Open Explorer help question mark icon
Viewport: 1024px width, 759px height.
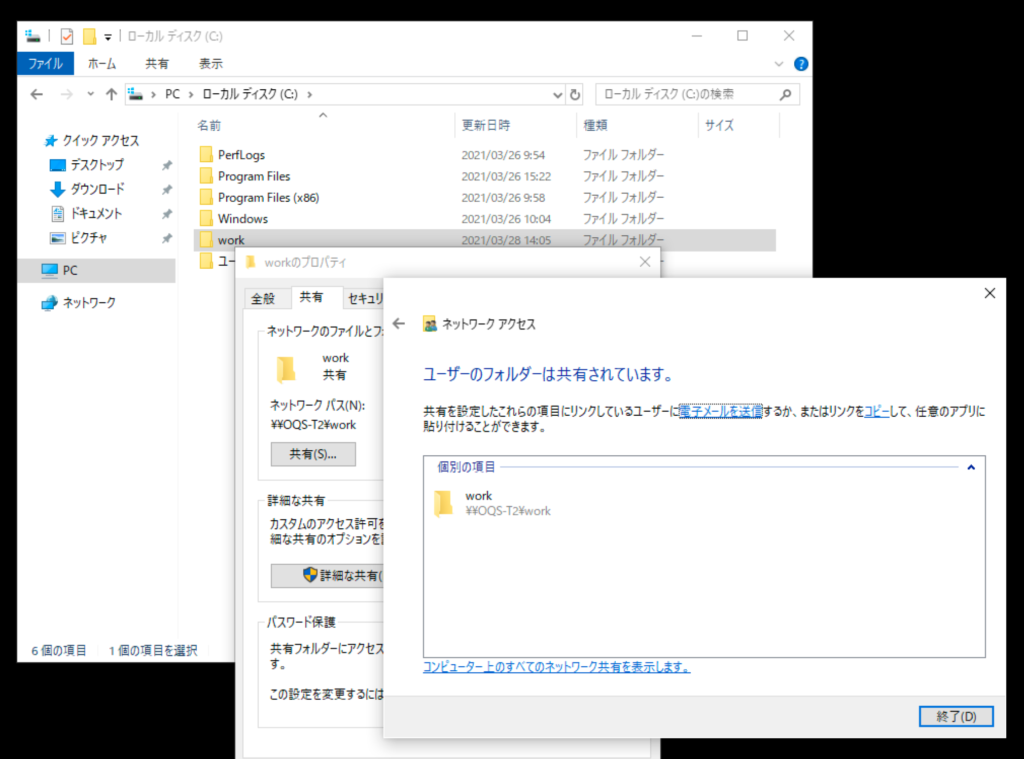(800, 63)
